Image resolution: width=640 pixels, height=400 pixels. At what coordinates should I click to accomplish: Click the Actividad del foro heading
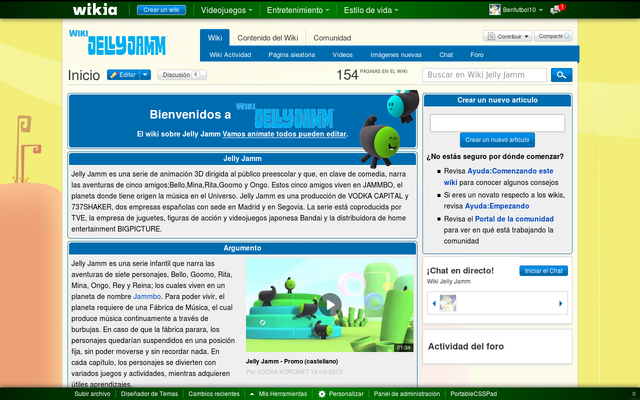(466, 347)
